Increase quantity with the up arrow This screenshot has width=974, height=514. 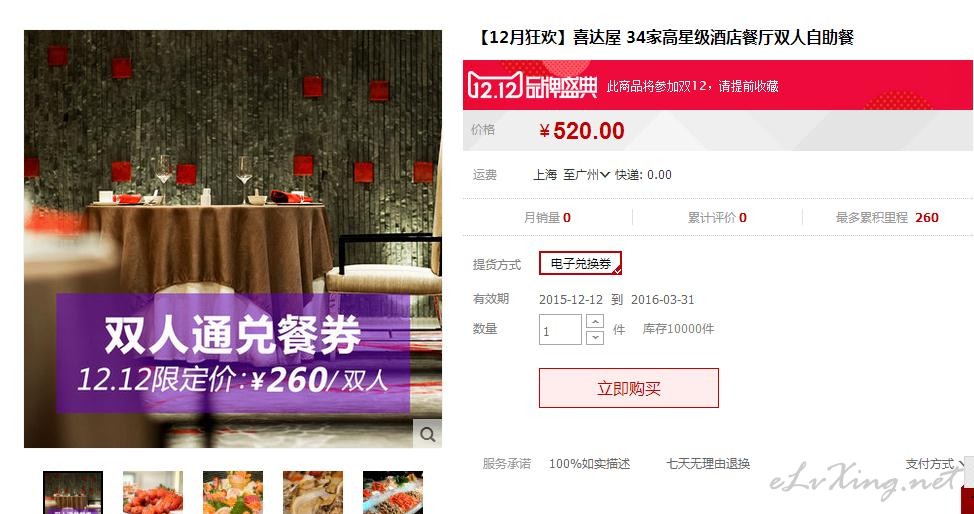pos(595,322)
